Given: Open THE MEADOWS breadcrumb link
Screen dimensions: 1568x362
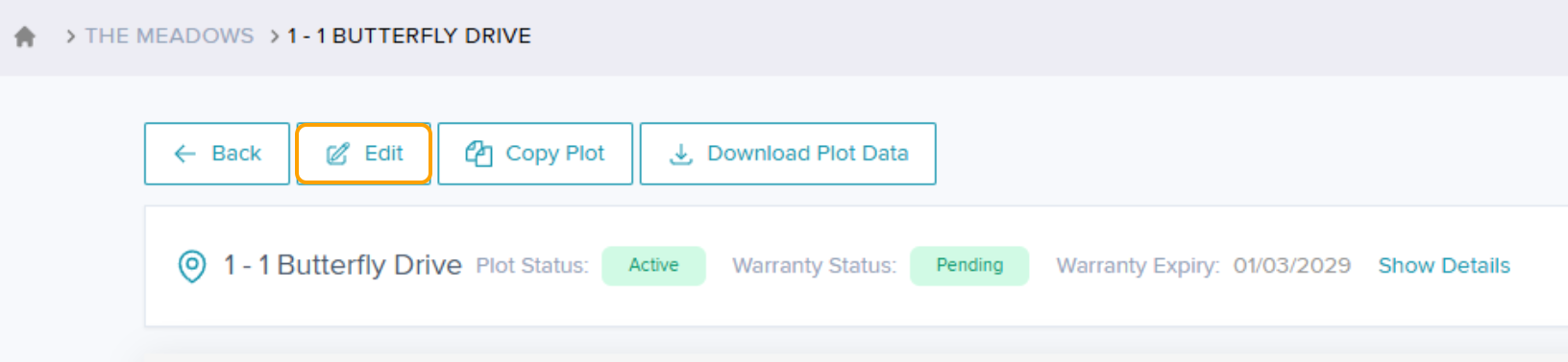Looking at the screenshot, I should pos(169,36).
